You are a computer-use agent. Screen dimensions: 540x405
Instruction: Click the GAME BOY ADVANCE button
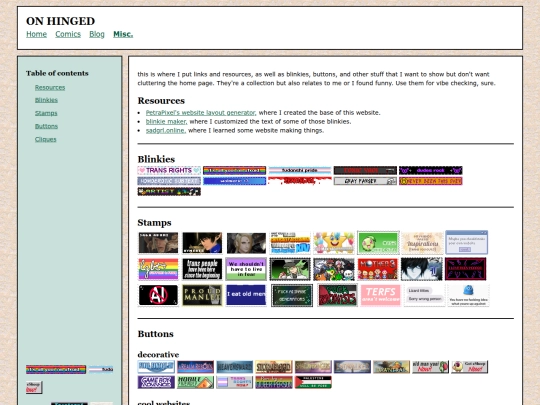(156, 382)
